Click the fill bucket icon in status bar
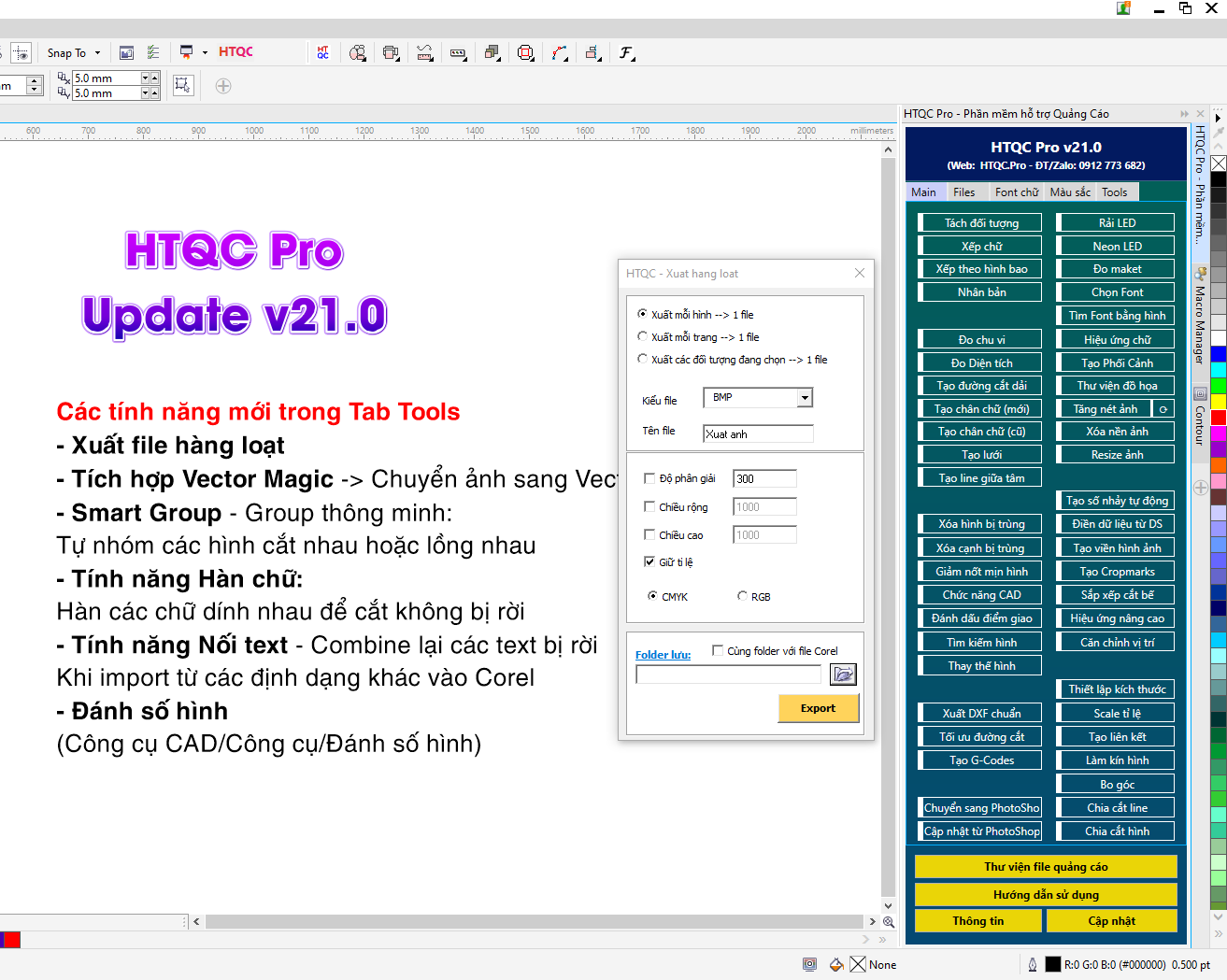The width and height of the screenshot is (1227, 980). 836,964
